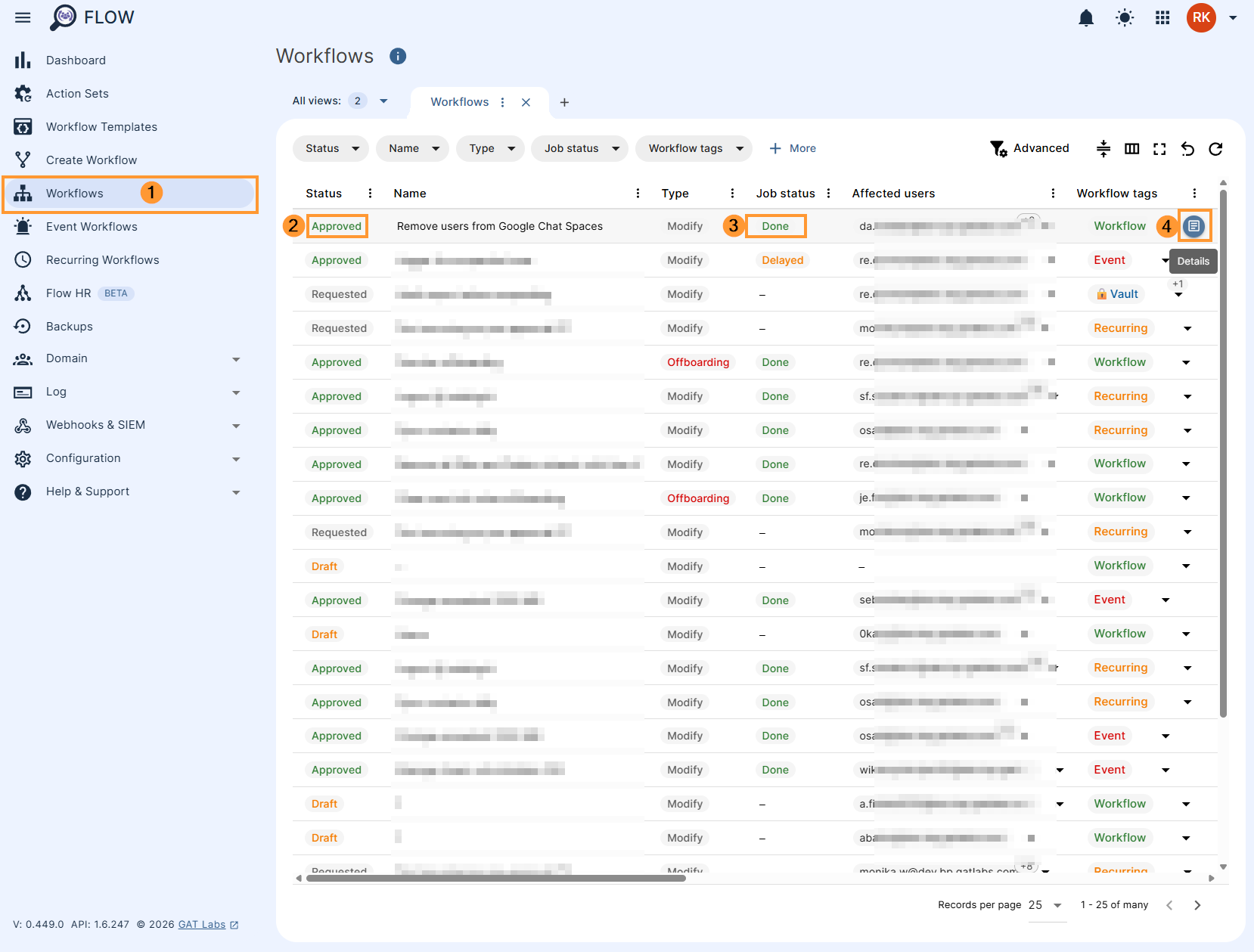The image size is (1254, 952).
Task: Click the first Offboarding type chip
Action: click(x=697, y=362)
